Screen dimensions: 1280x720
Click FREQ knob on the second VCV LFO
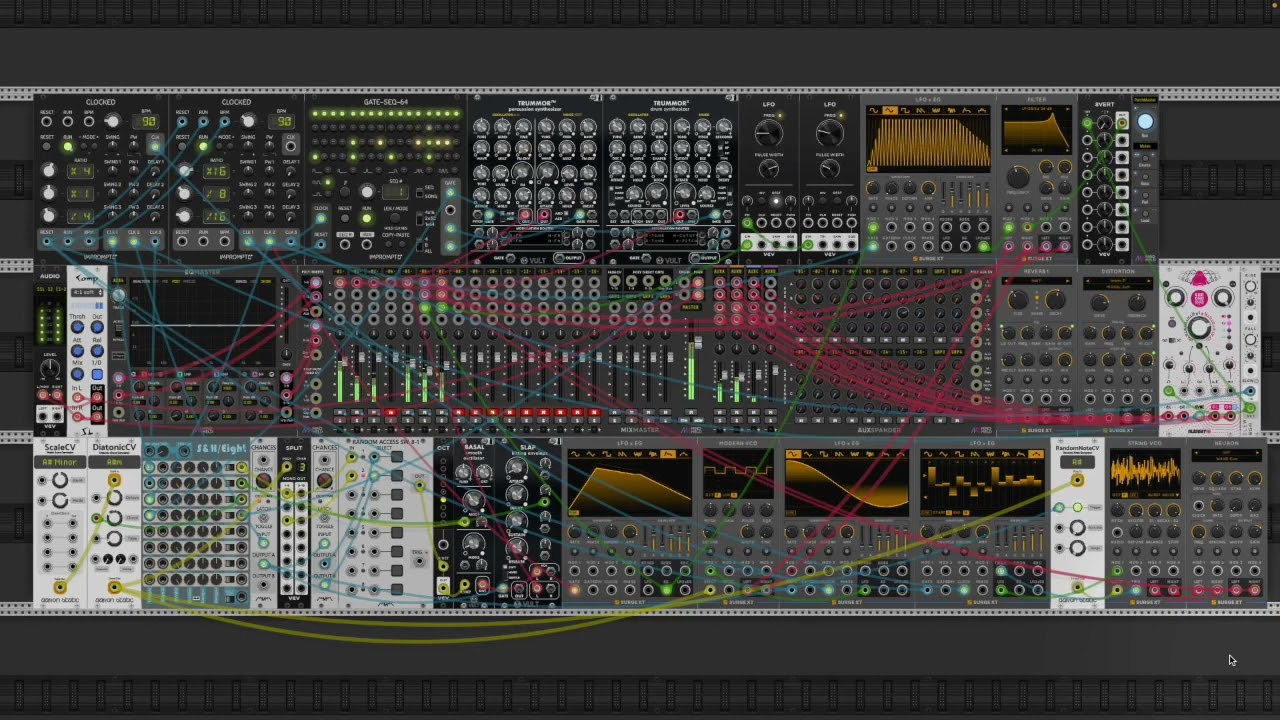tap(830, 133)
